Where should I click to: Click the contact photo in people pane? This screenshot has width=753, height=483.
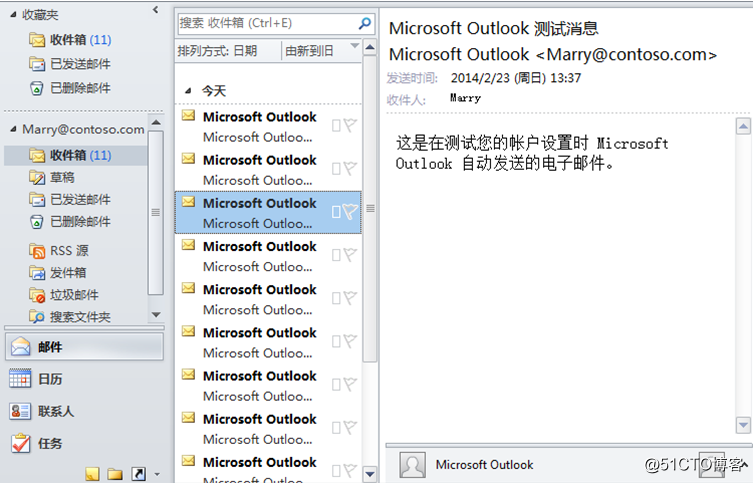[x=412, y=464]
